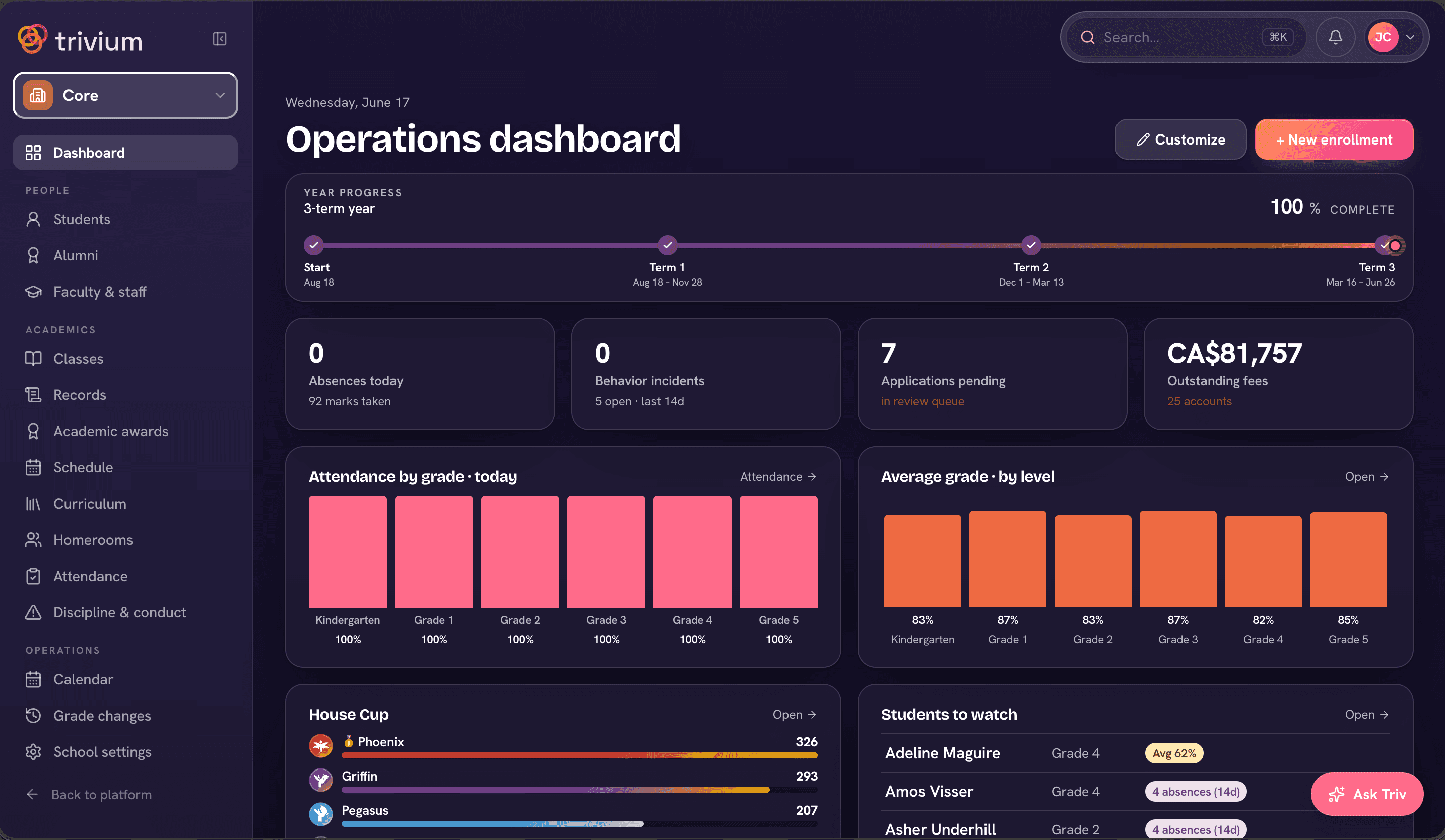Collapse the sidebar panel icon
1445x840 pixels.
[x=220, y=39]
